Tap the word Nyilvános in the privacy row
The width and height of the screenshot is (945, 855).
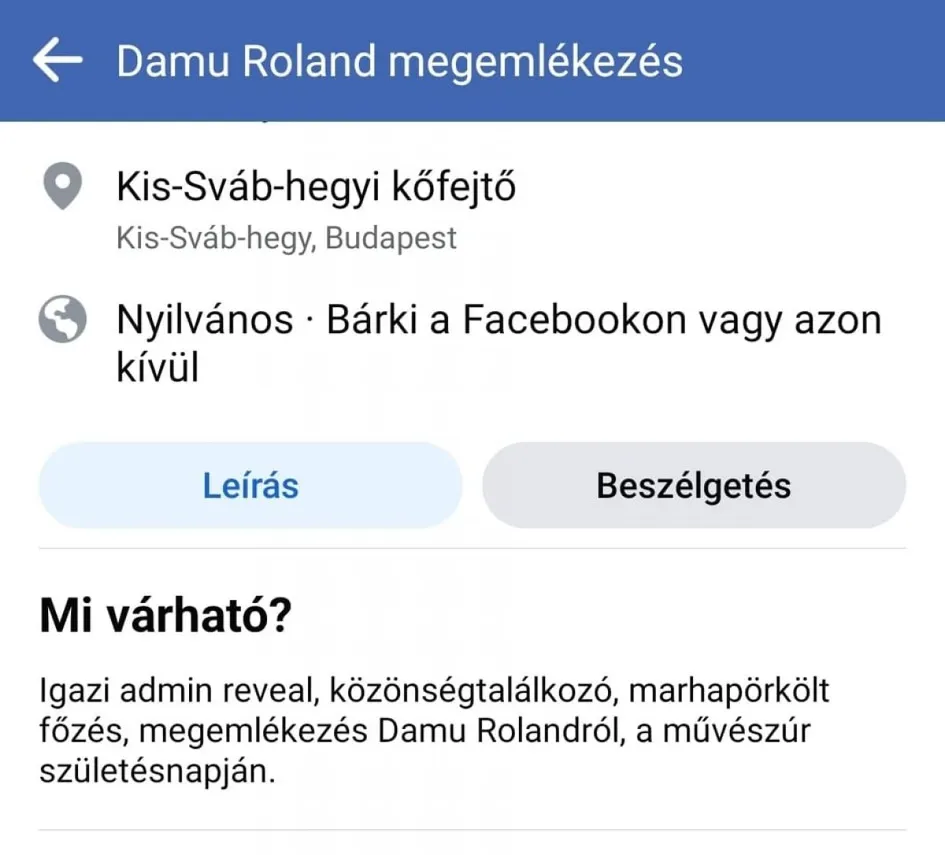[205, 321]
